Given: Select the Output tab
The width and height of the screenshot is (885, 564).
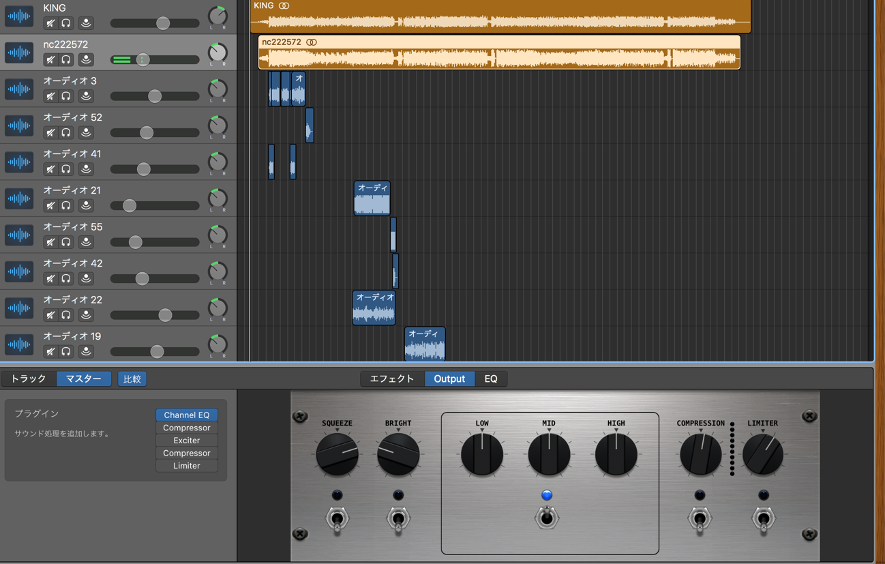Looking at the screenshot, I should point(449,379).
